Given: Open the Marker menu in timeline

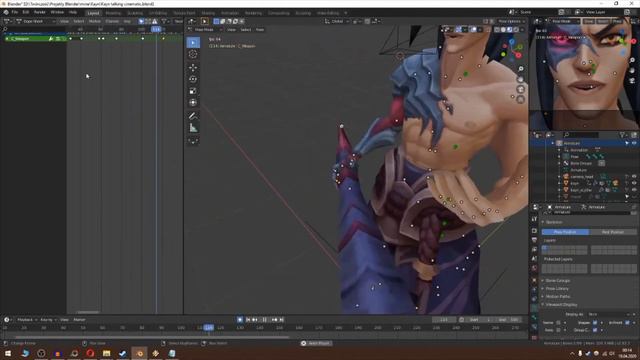Looking at the screenshot, I should [x=79, y=320].
